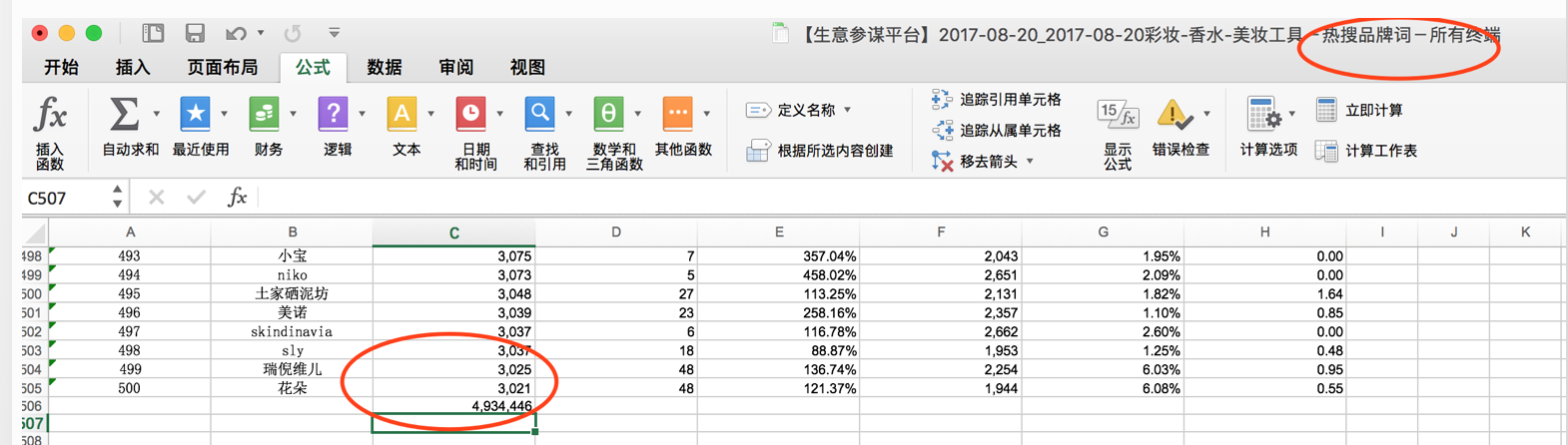Open the Text functions icon

point(401,114)
